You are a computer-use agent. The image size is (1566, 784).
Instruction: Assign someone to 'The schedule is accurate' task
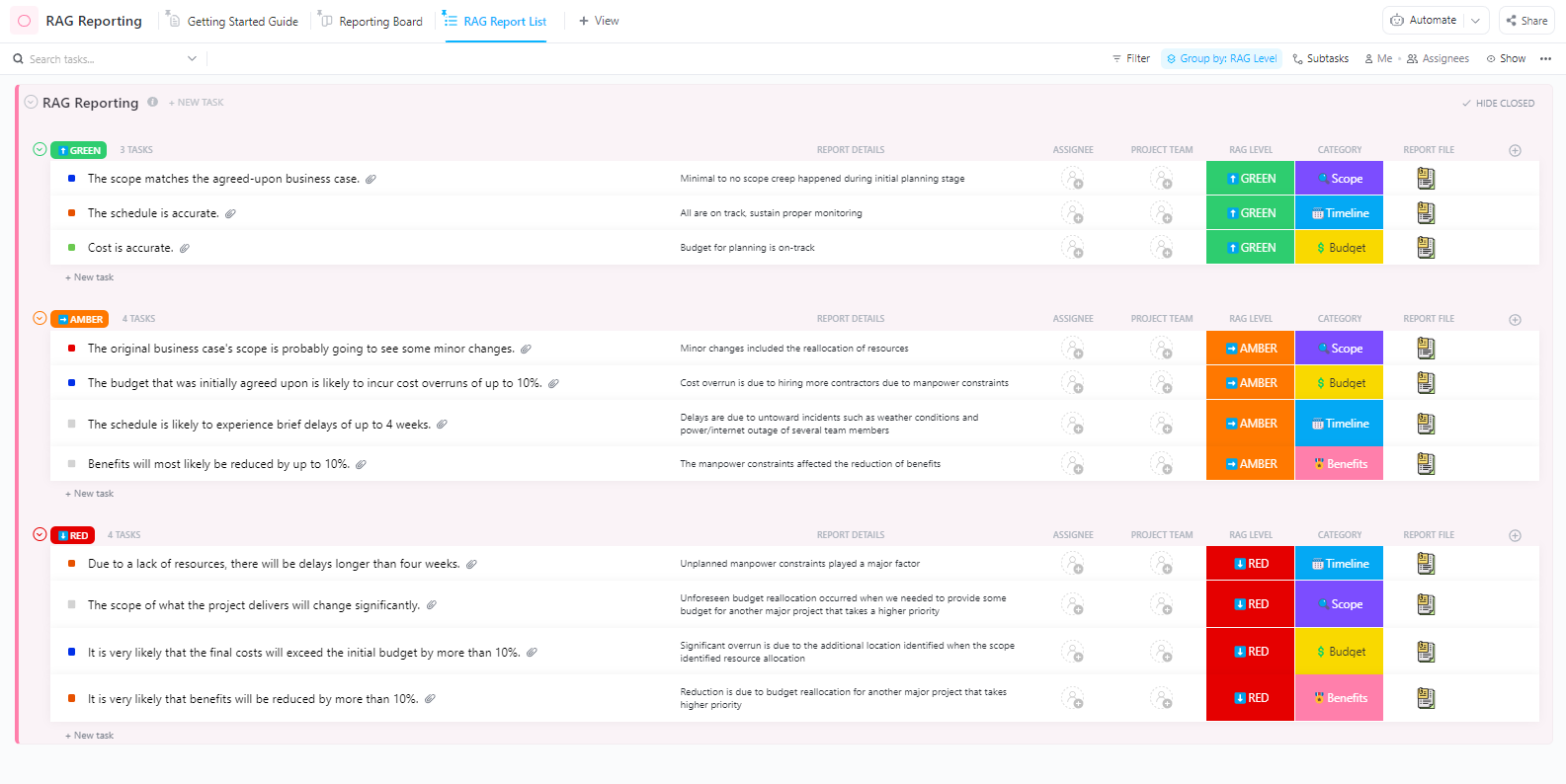[1072, 213]
